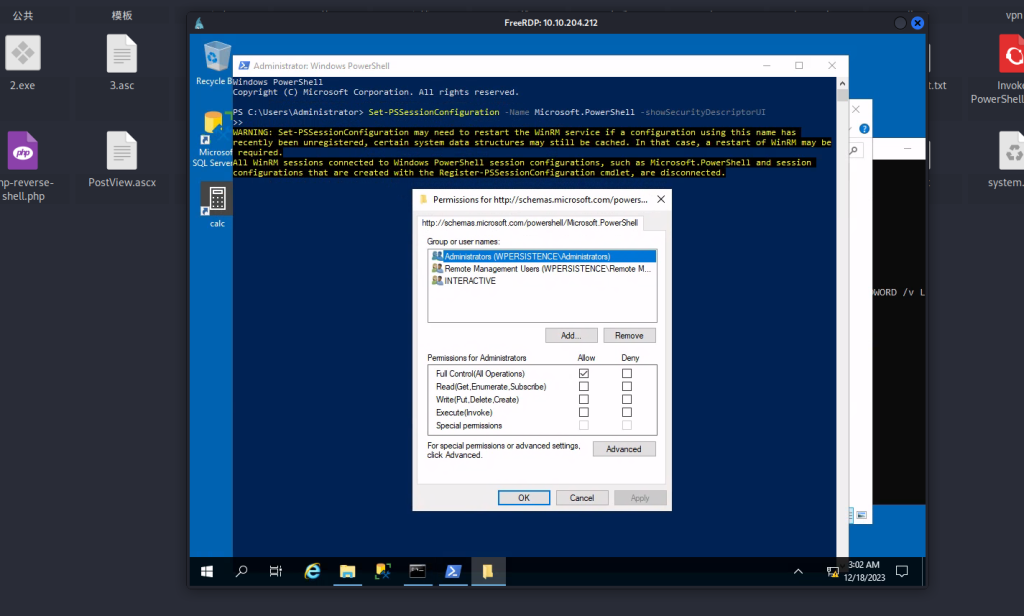The width and height of the screenshot is (1024, 616).
Task: Check Allow for Read(Get,Enumerate,Subscribe)
Action: coord(584,387)
